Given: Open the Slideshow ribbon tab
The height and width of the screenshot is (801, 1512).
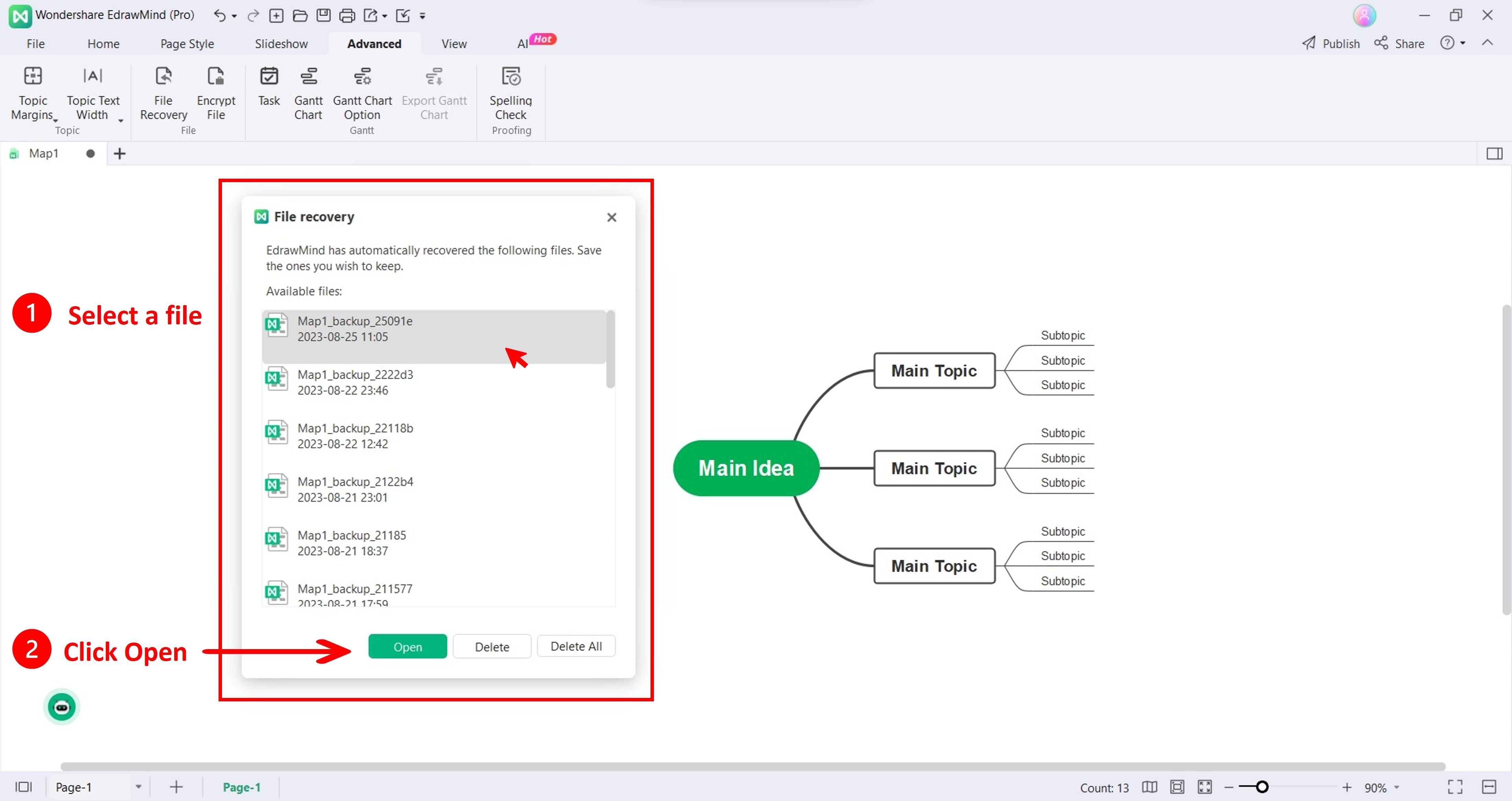Looking at the screenshot, I should (x=281, y=44).
